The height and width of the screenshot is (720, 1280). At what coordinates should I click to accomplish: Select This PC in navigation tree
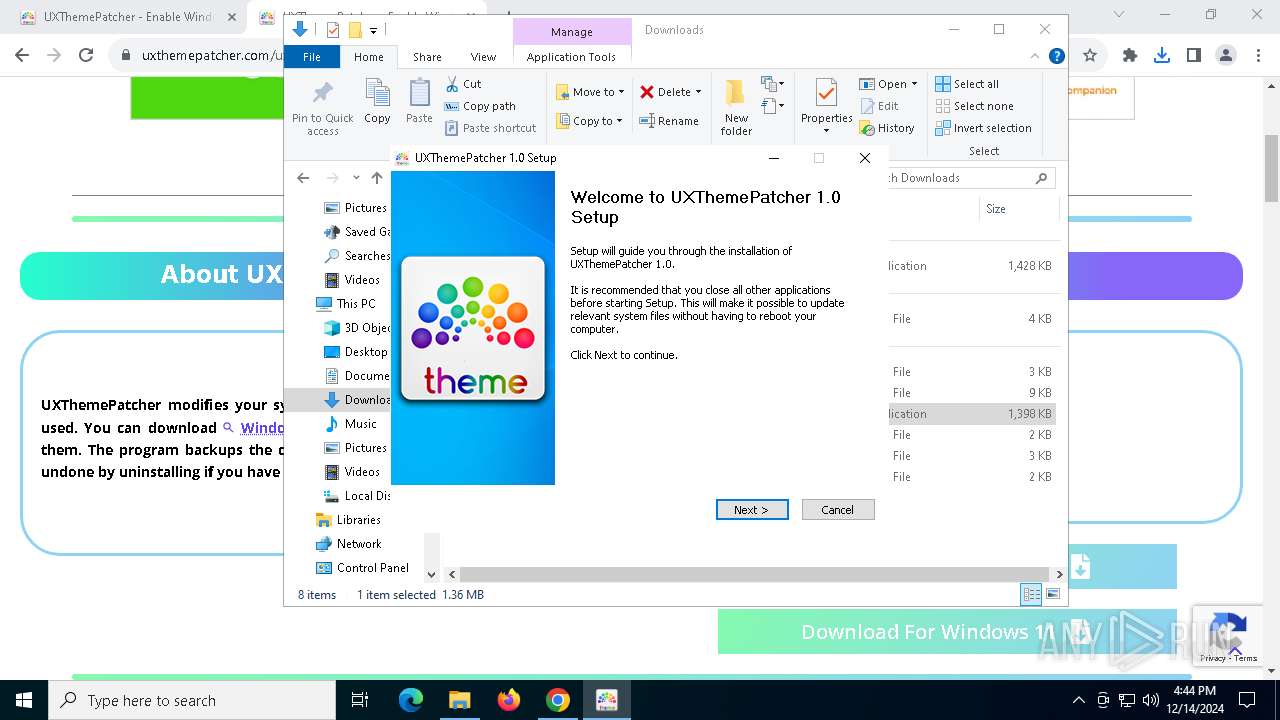346,304
